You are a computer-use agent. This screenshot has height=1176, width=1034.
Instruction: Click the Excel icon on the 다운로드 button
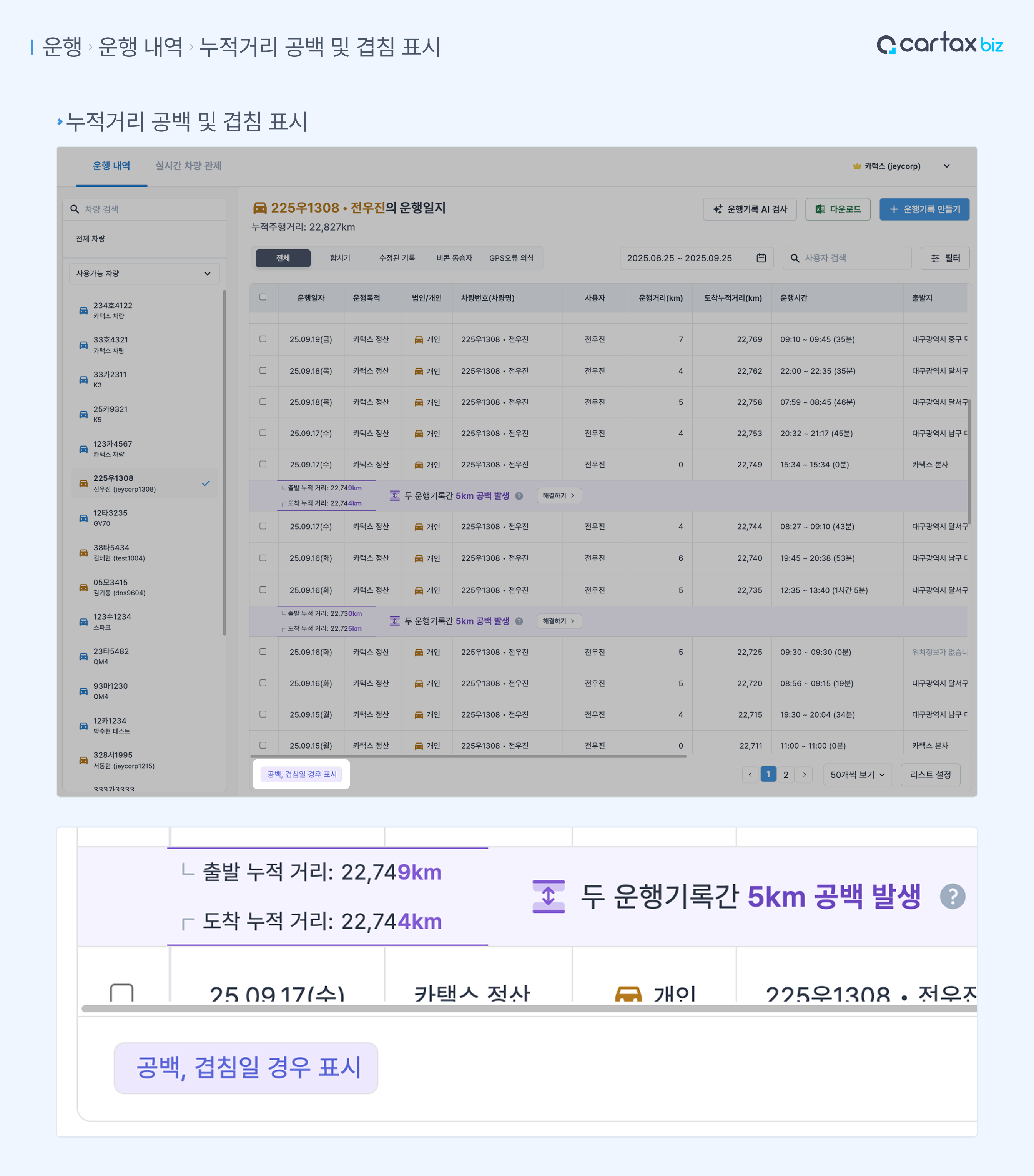(x=820, y=209)
